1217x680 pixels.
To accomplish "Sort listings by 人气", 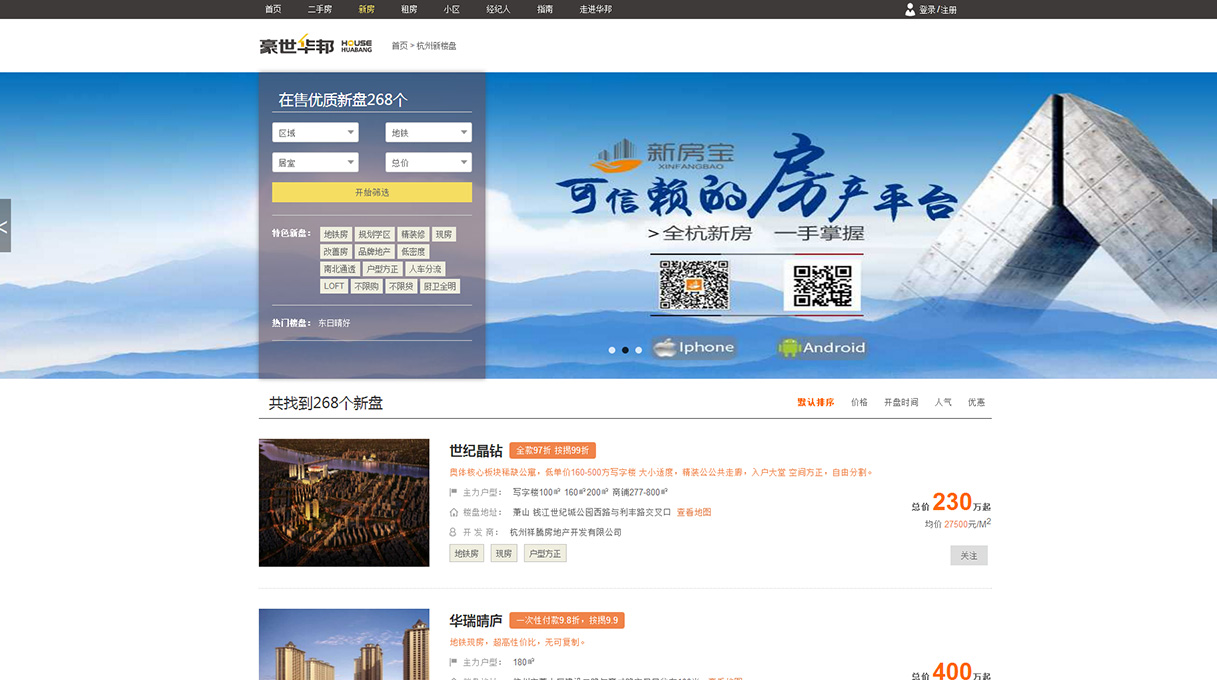I will [x=943, y=402].
